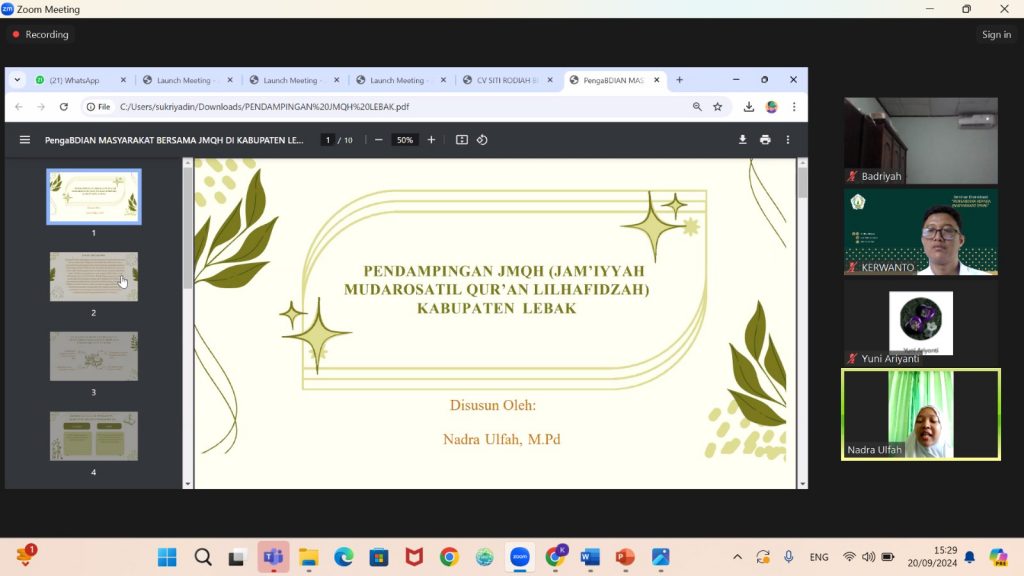This screenshot has width=1024, height=576.
Task: Click the Recording indicator
Action: point(41,35)
